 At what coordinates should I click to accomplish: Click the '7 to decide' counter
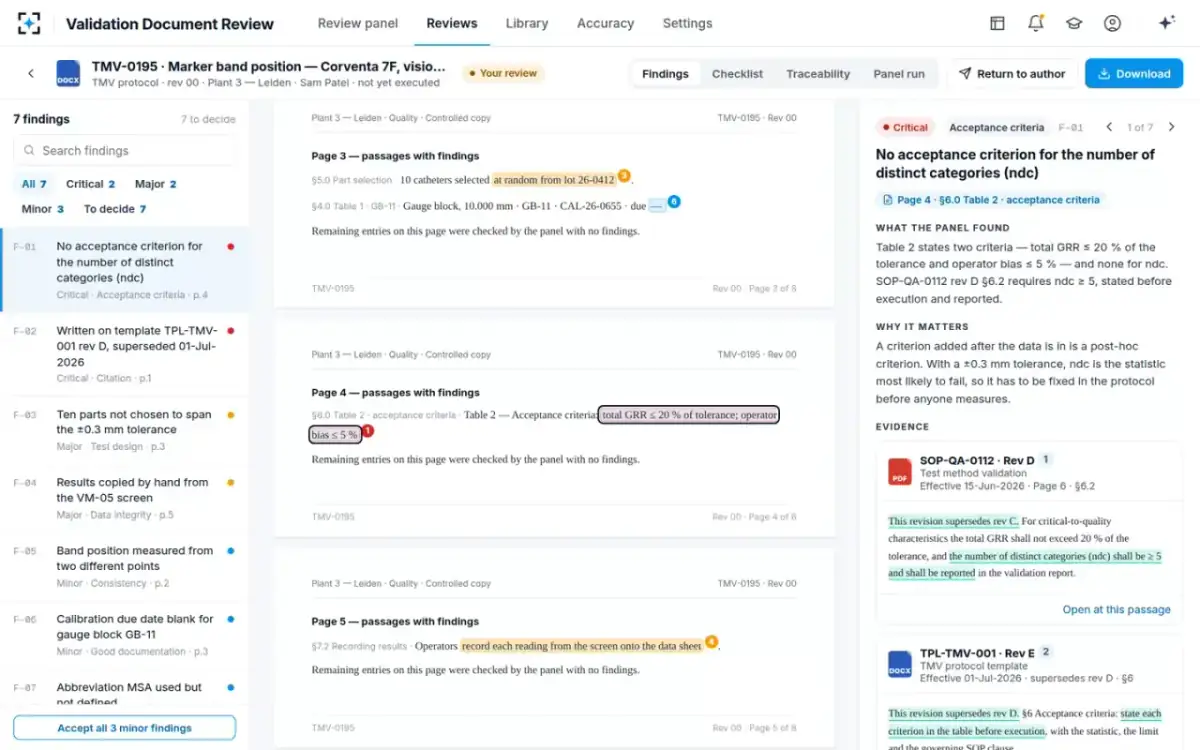[x=208, y=119]
